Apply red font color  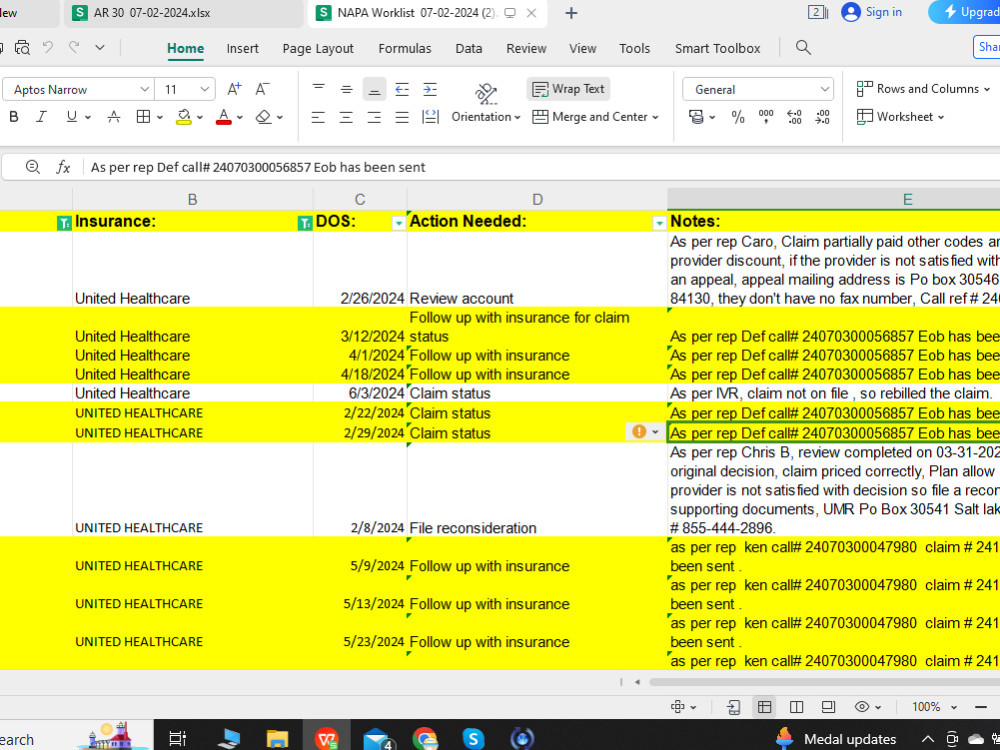[x=223, y=117]
